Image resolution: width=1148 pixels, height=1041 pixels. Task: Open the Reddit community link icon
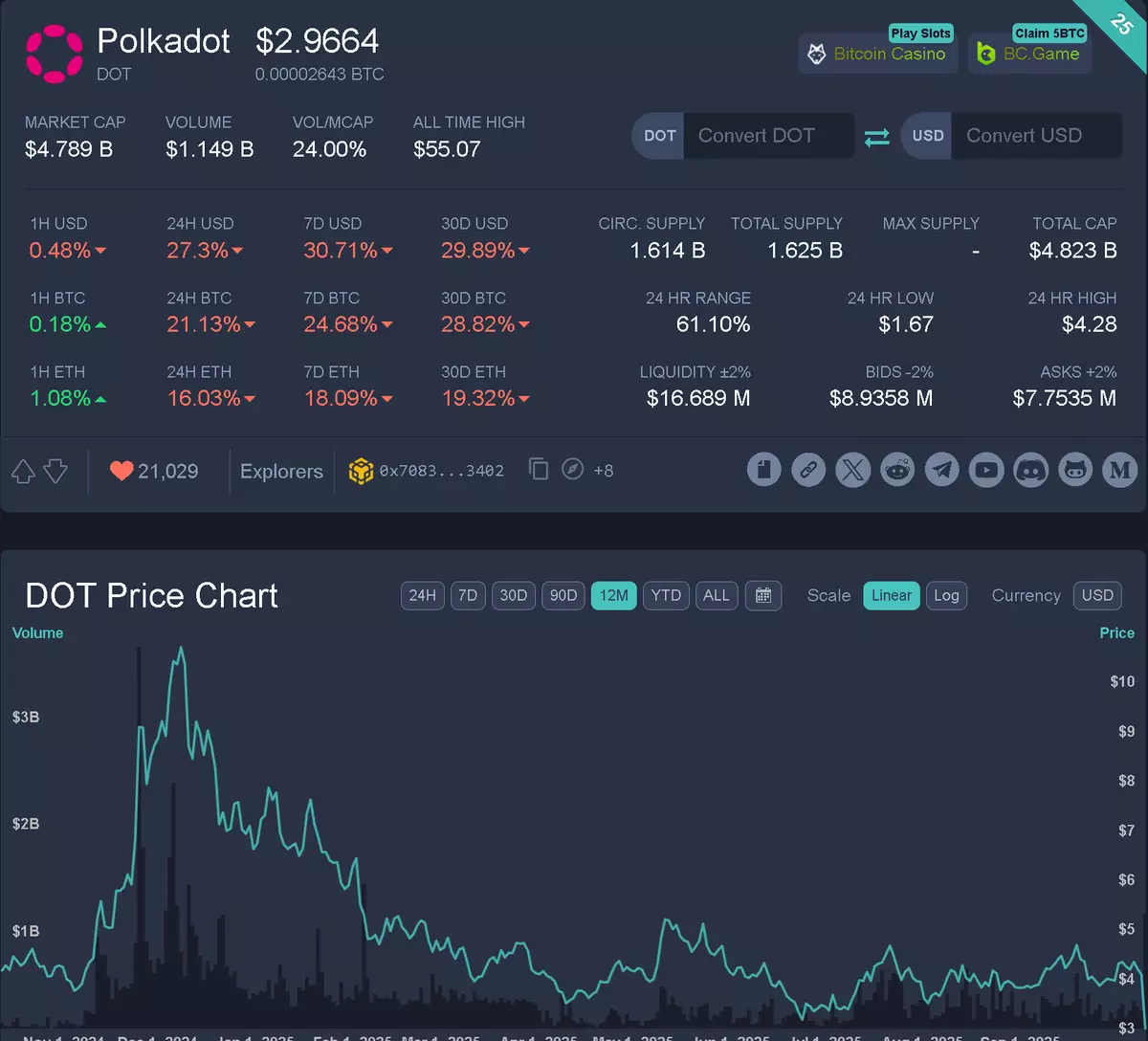tap(897, 470)
